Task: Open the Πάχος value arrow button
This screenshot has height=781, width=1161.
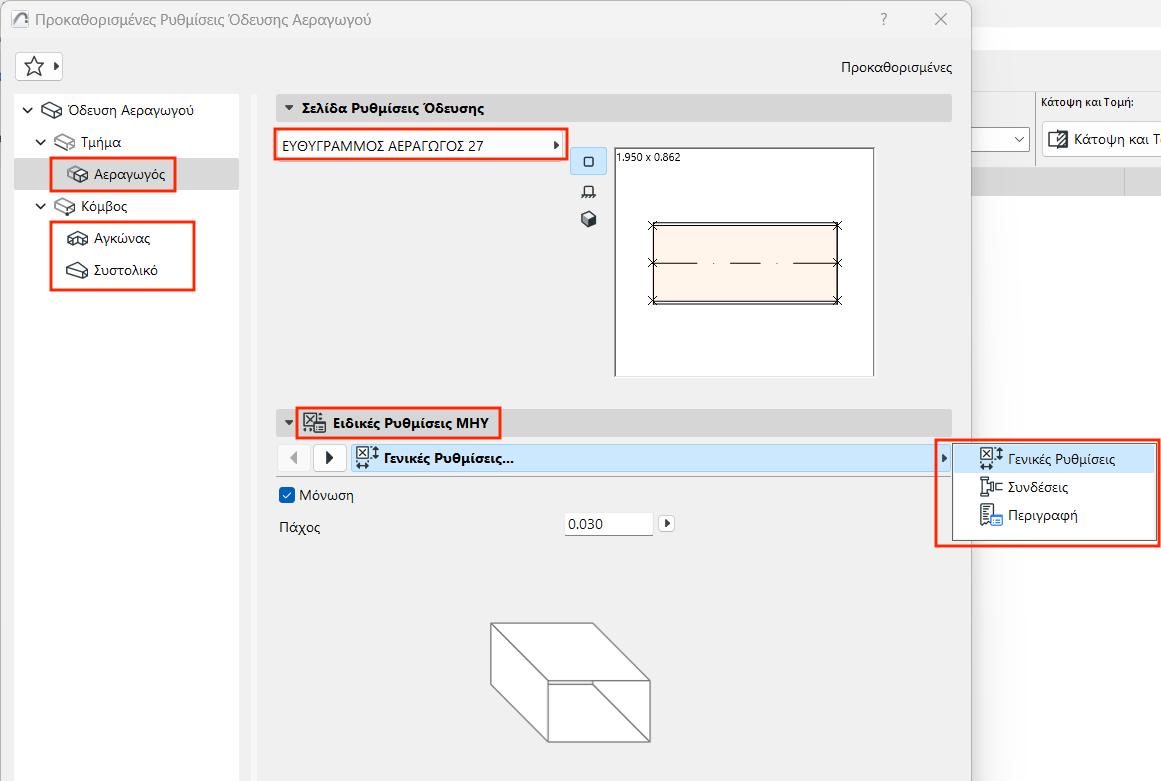Action: coord(666,523)
